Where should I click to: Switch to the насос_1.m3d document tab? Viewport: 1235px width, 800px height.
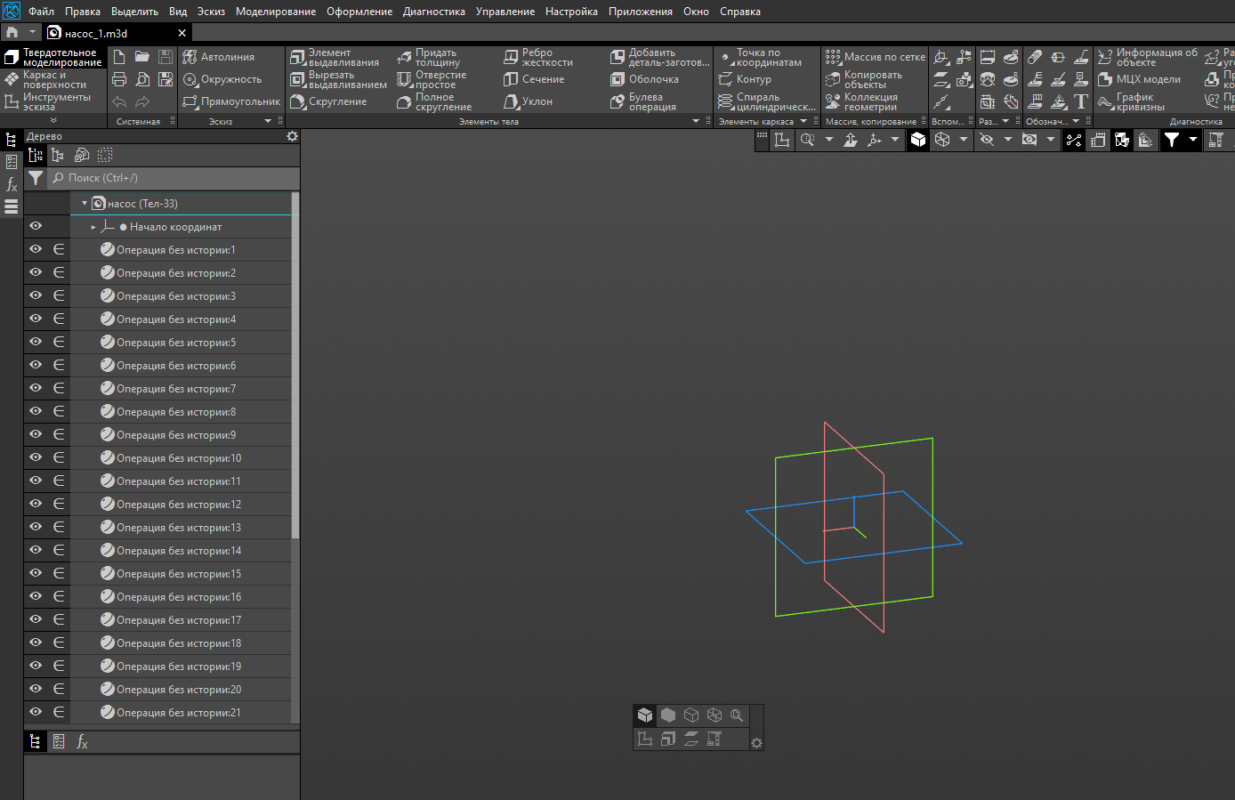[95, 33]
